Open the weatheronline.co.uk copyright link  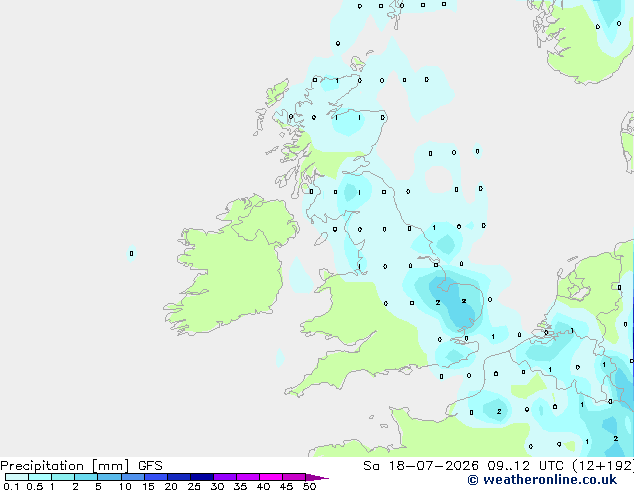[542, 480]
